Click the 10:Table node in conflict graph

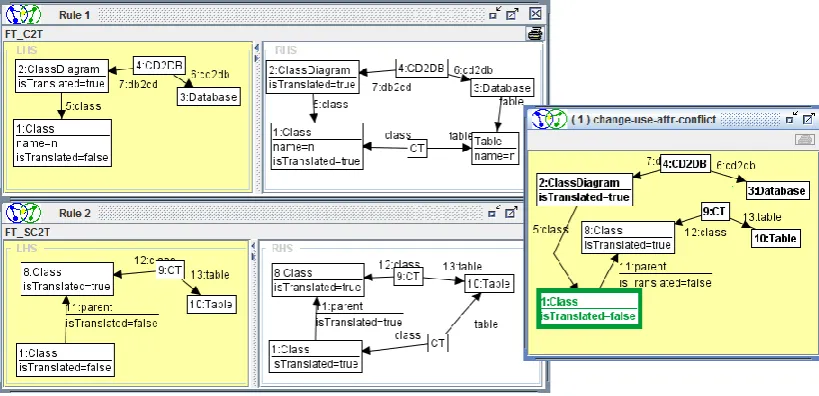point(776,238)
